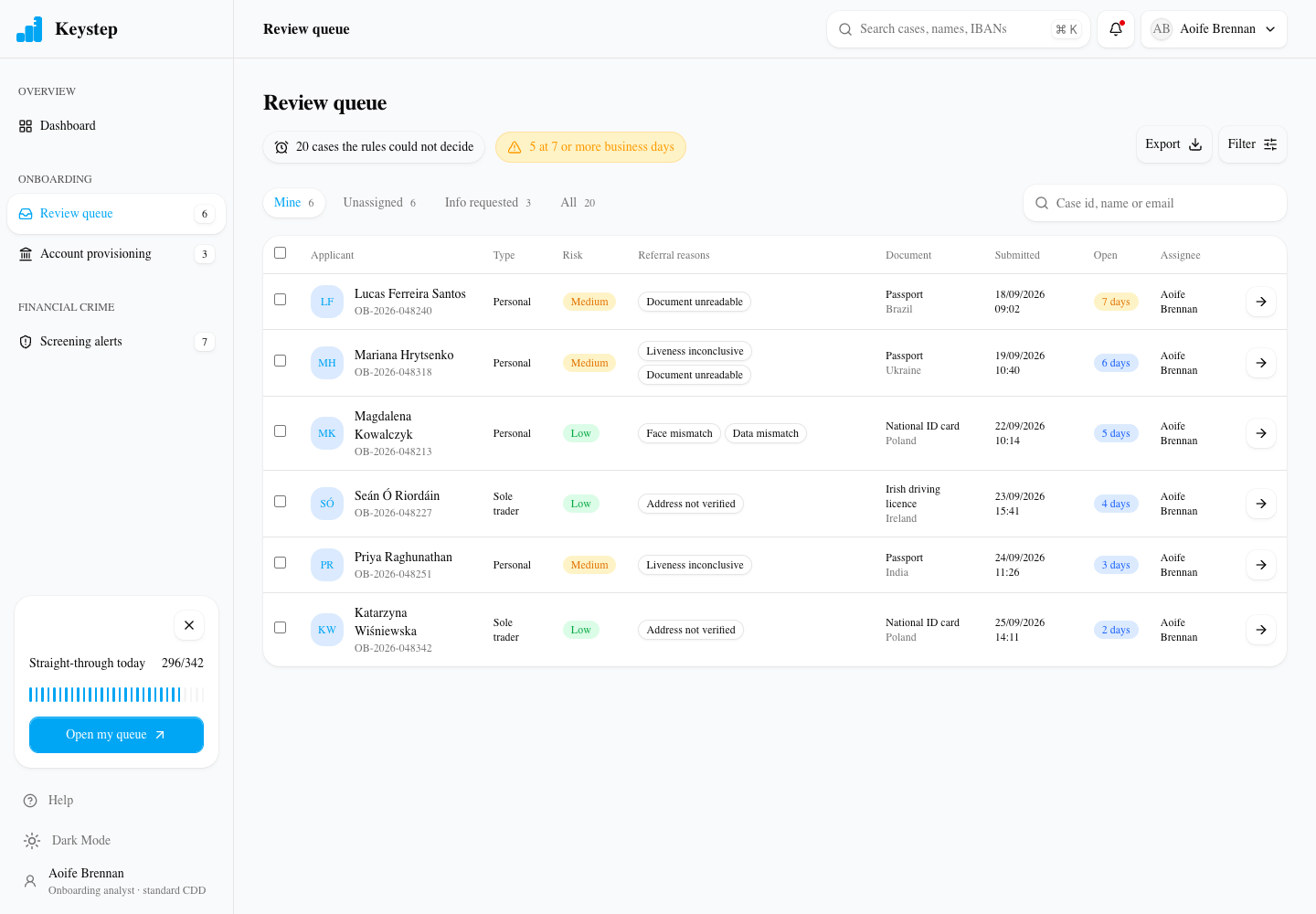Click the PR applicant avatar
Viewport: 1316px width, 914px height.
coord(327,565)
